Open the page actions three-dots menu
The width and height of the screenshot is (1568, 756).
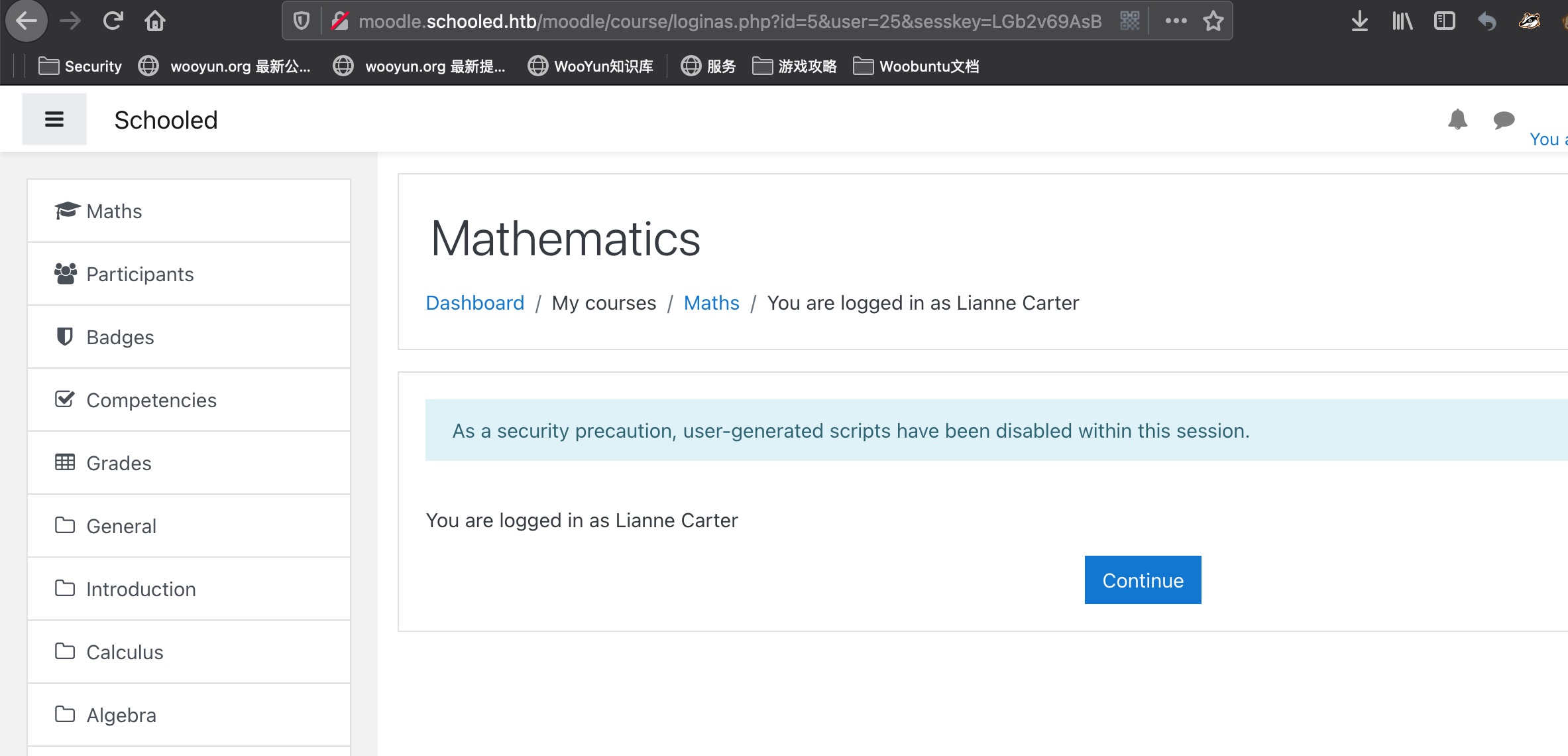point(1176,21)
